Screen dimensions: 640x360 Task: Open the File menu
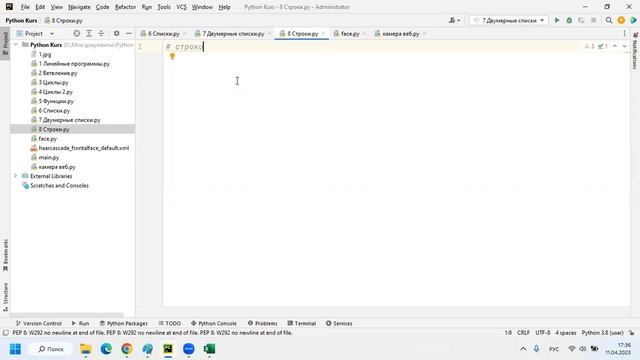coord(25,7)
